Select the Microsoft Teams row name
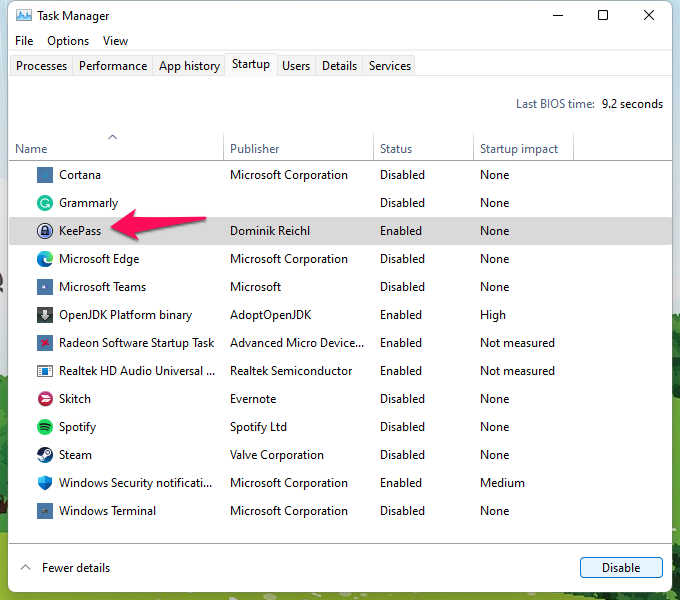This screenshot has height=600, width=680. point(102,287)
